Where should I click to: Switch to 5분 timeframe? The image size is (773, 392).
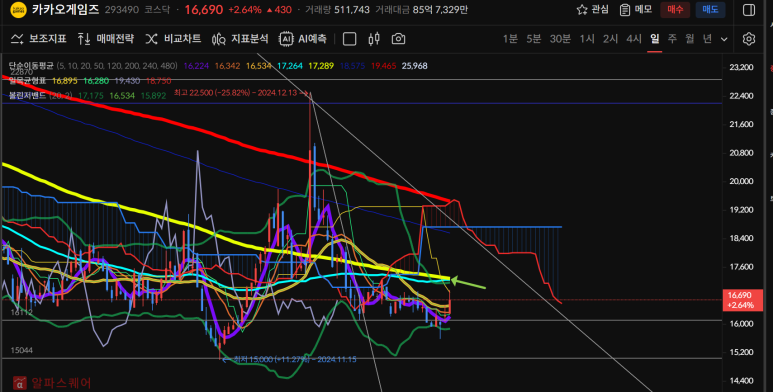533,38
